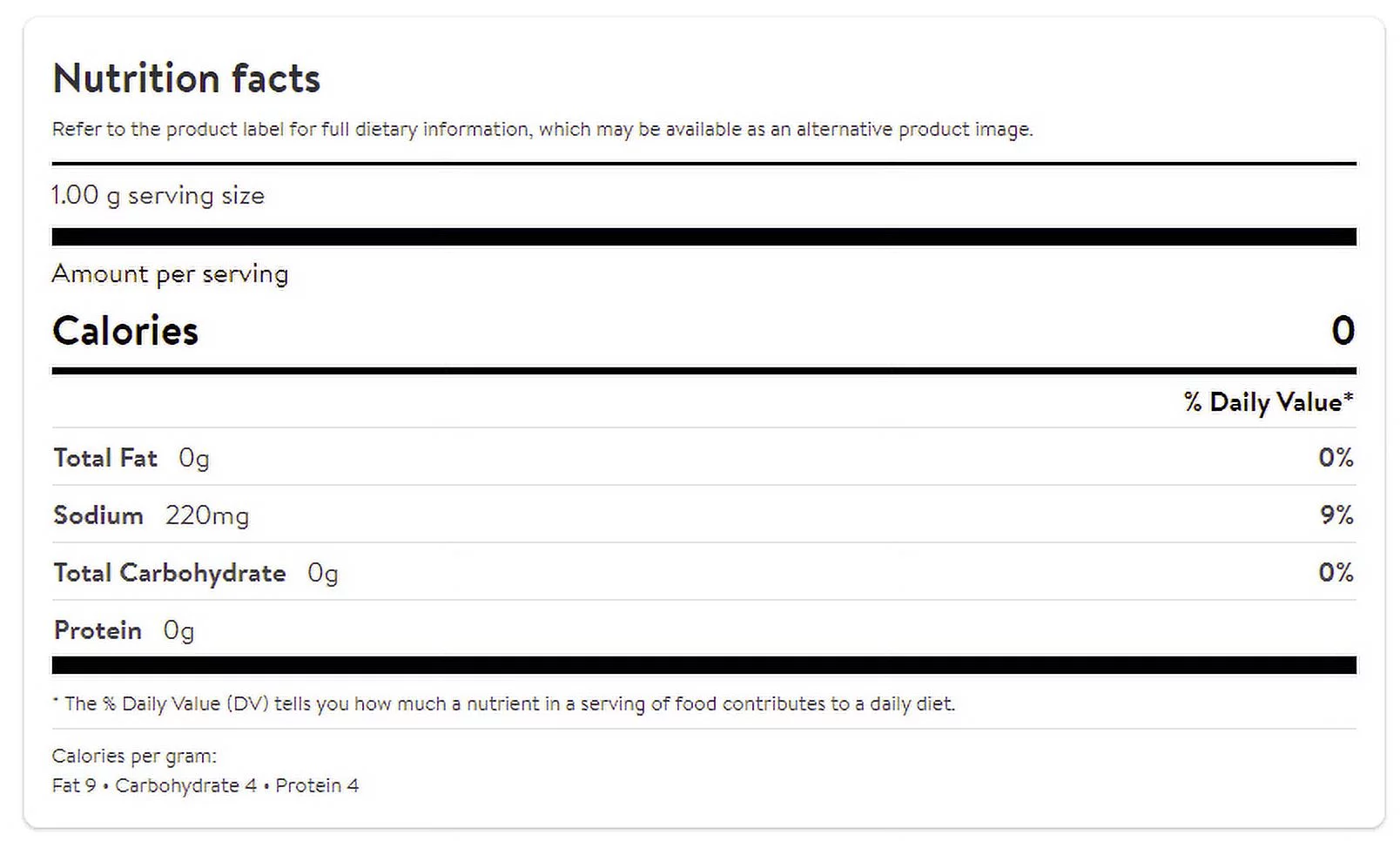This screenshot has width=1400, height=841.
Task: Click the Total Fat 0% daily value
Action: (1336, 457)
